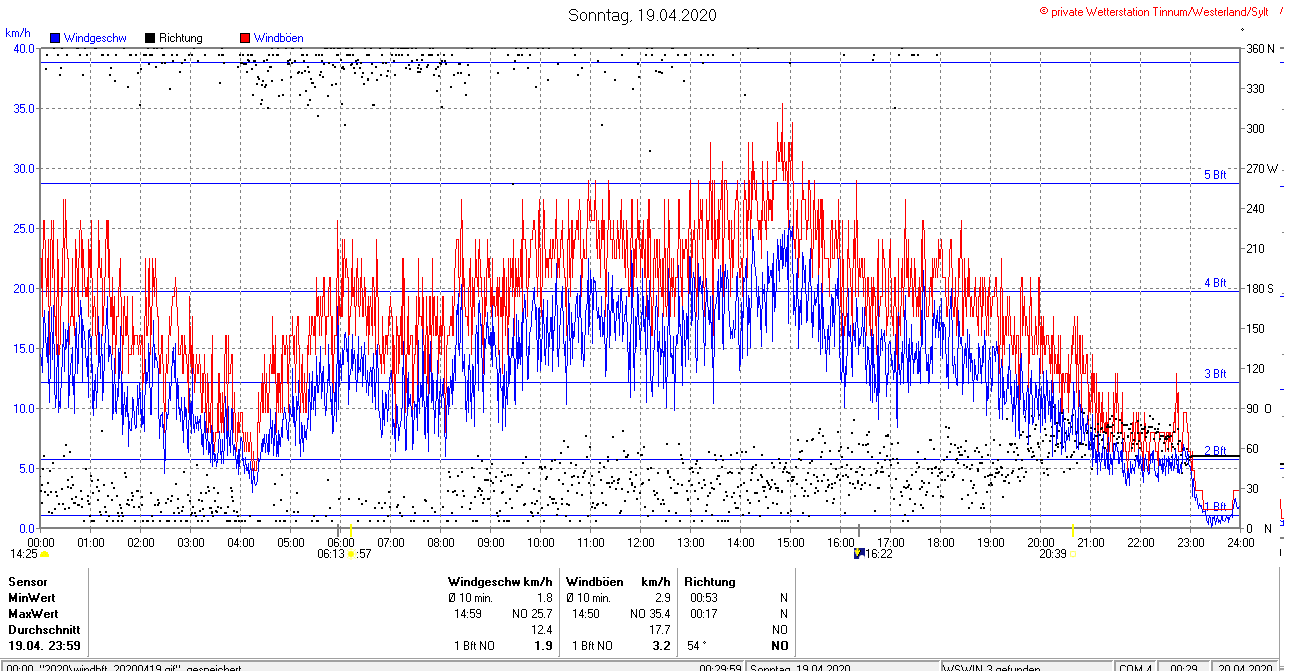Click the COM 4 status bar entry

[1135, 668]
